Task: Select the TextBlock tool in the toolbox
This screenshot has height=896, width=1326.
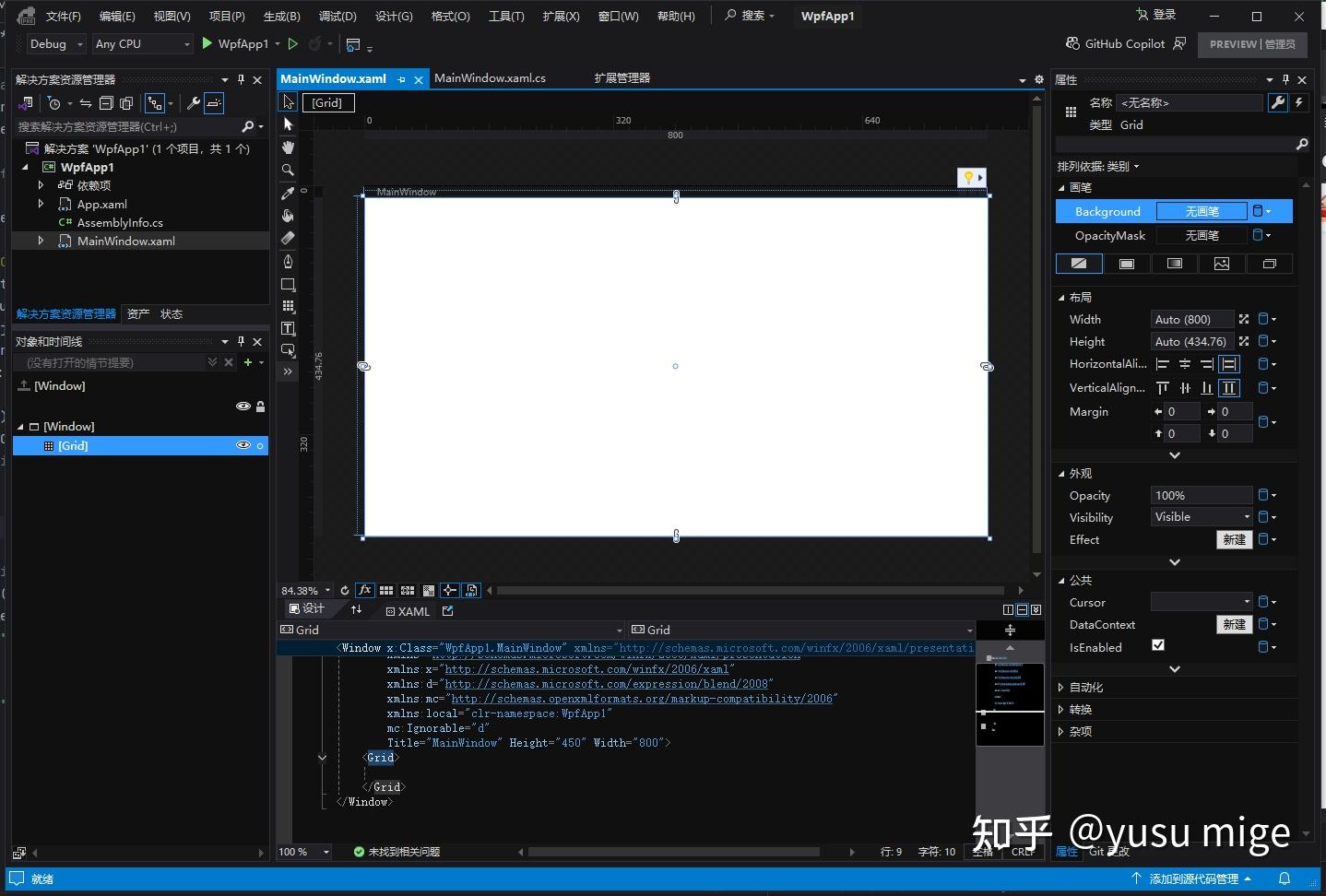Action: click(x=288, y=329)
